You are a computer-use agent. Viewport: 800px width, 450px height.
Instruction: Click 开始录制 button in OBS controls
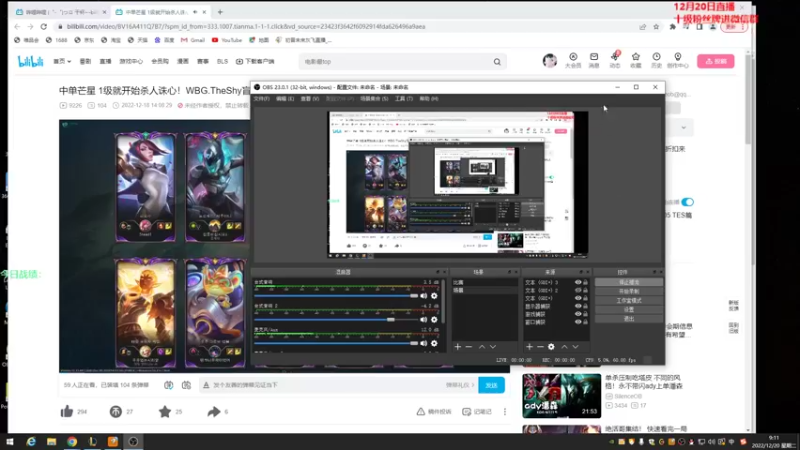(x=629, y=291)
